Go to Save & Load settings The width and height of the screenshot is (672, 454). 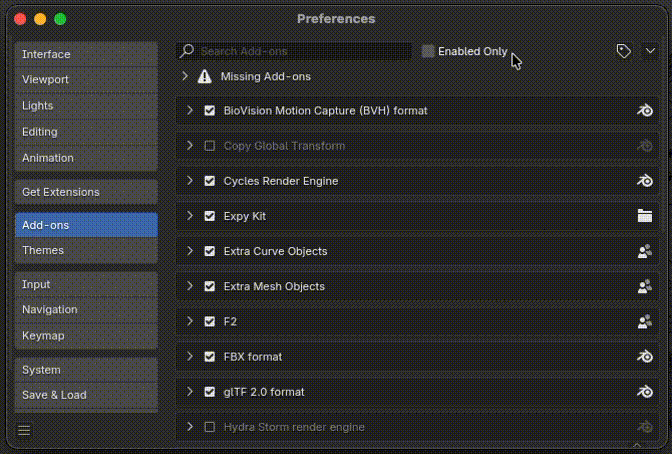(86, 395)
